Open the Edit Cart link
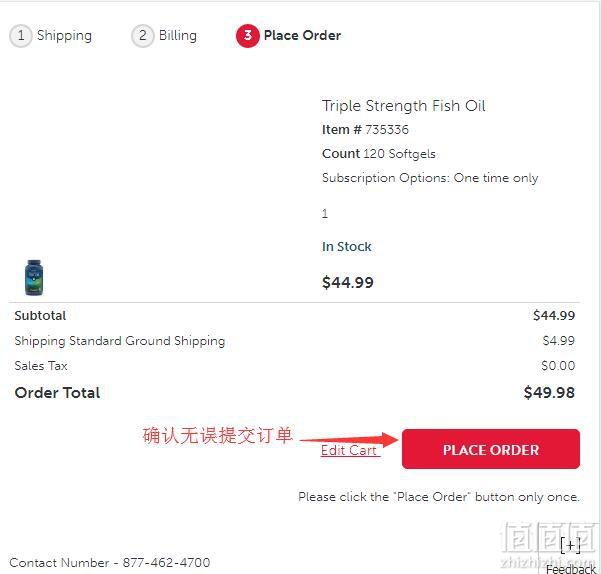The height and width of the screenshot is (574, 601). (x=350, y=450)
